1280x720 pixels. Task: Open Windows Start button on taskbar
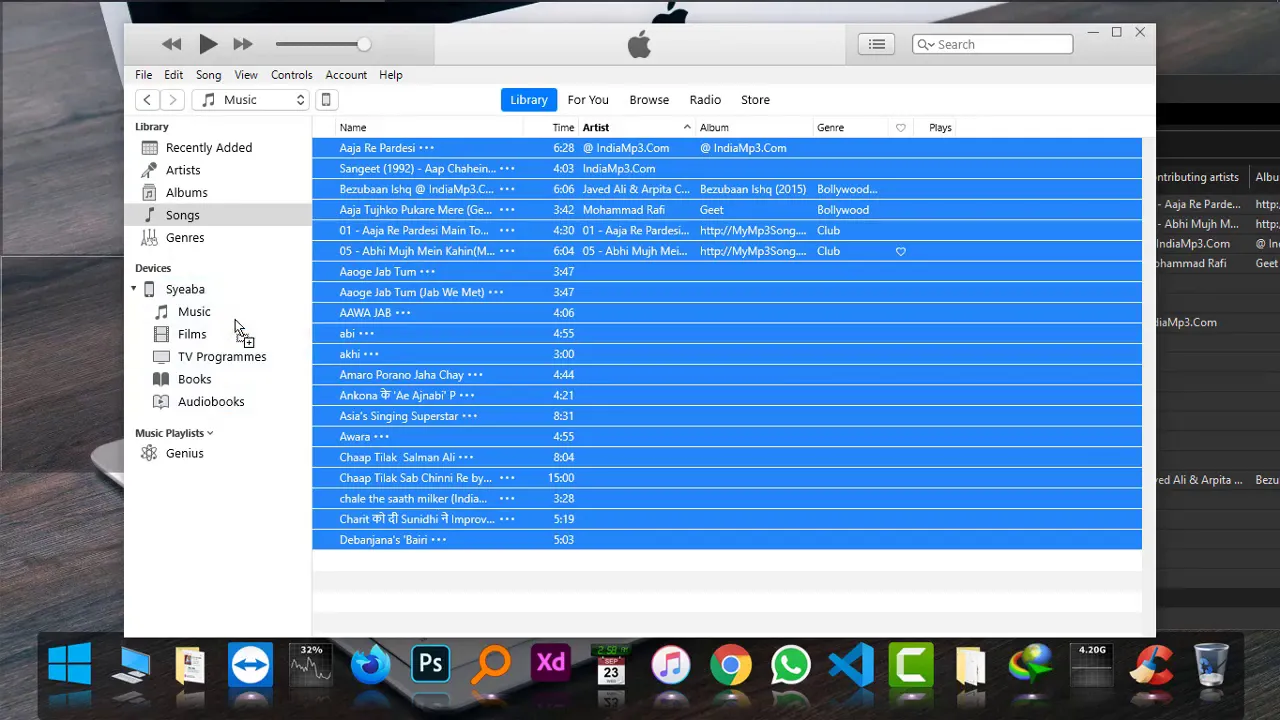coord(70,664)
